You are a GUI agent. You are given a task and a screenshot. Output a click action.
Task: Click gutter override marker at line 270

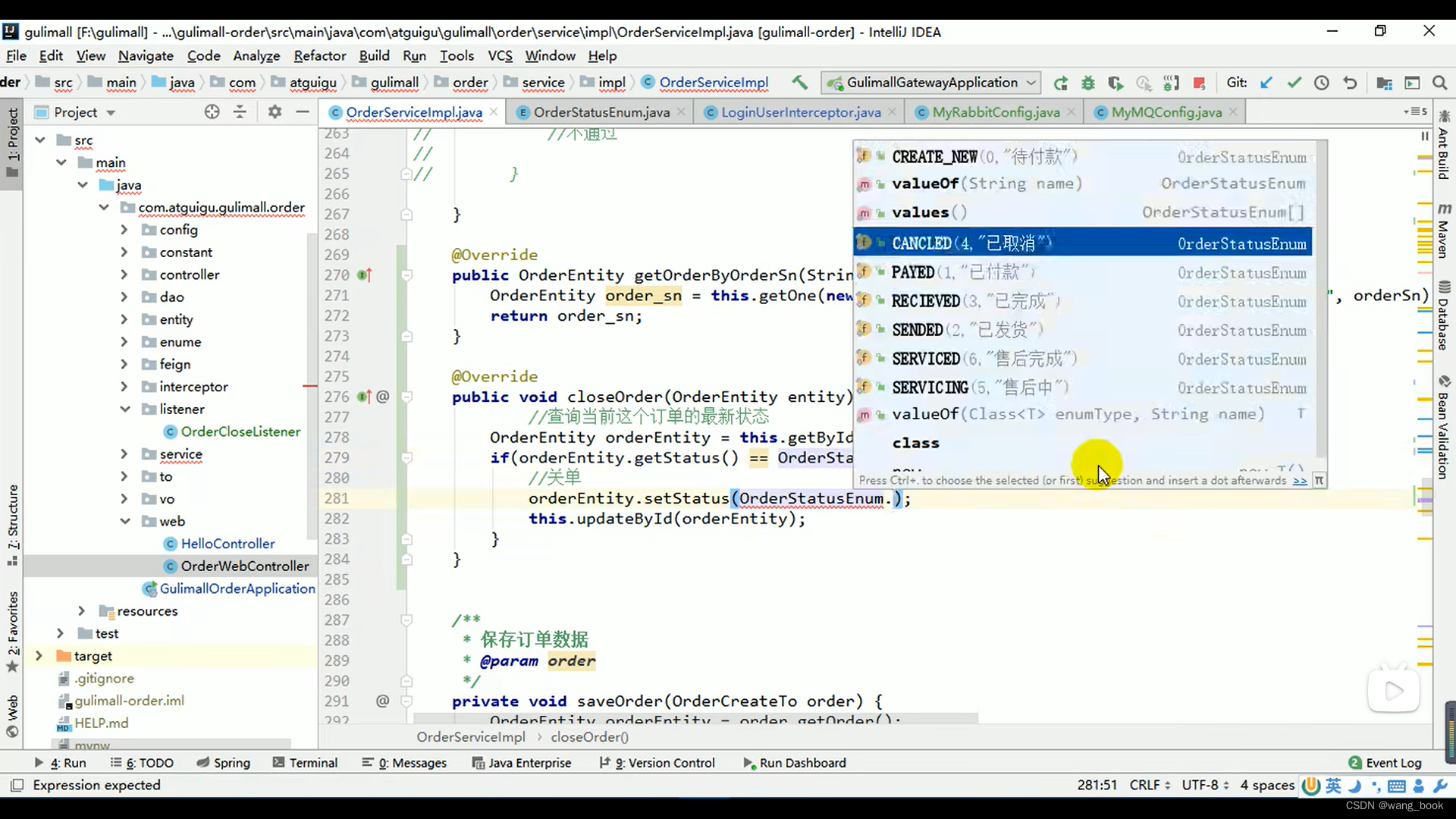[x=365, y=275]
